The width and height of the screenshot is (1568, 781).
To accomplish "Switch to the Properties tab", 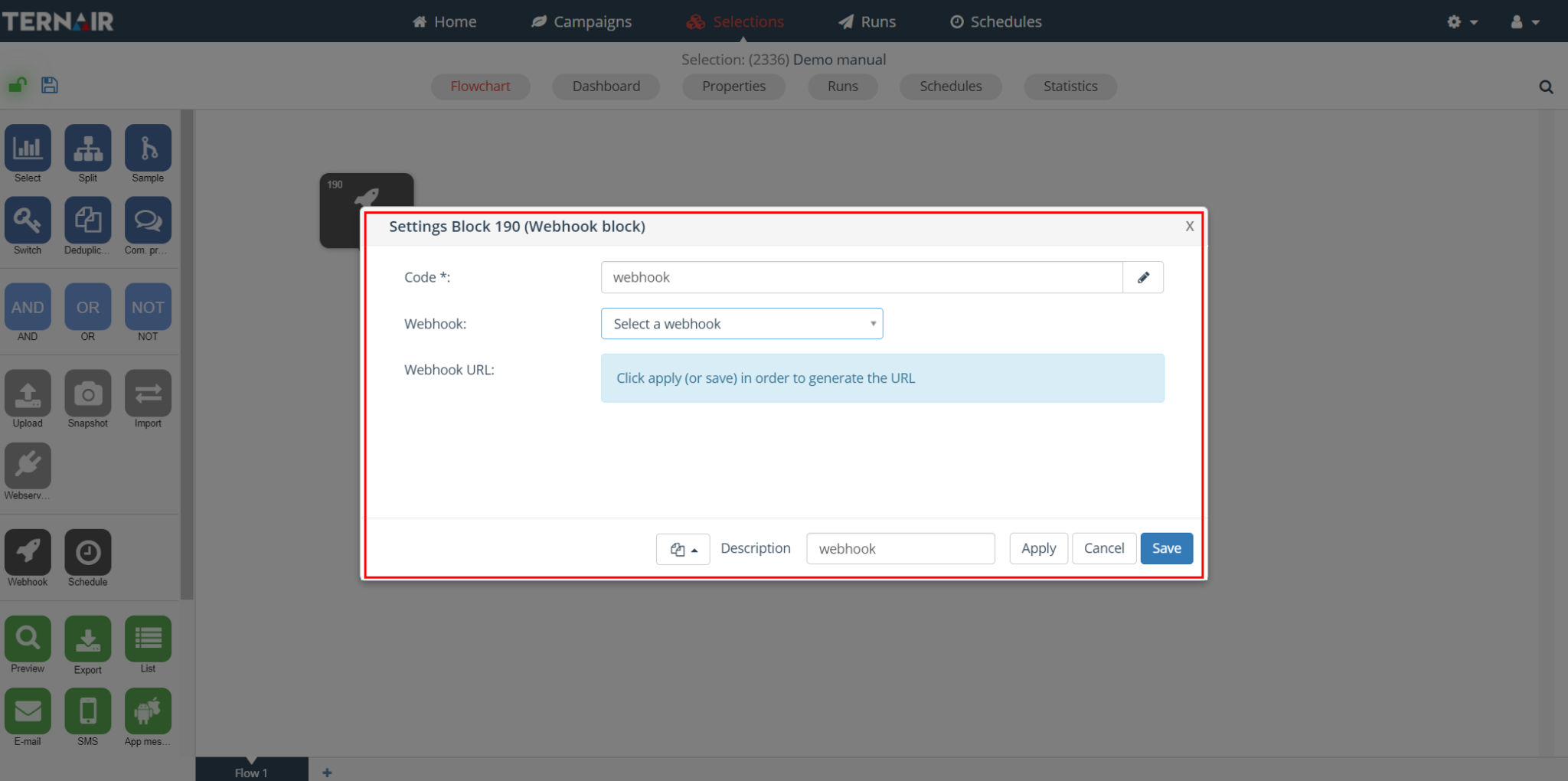I will point(734,87).
